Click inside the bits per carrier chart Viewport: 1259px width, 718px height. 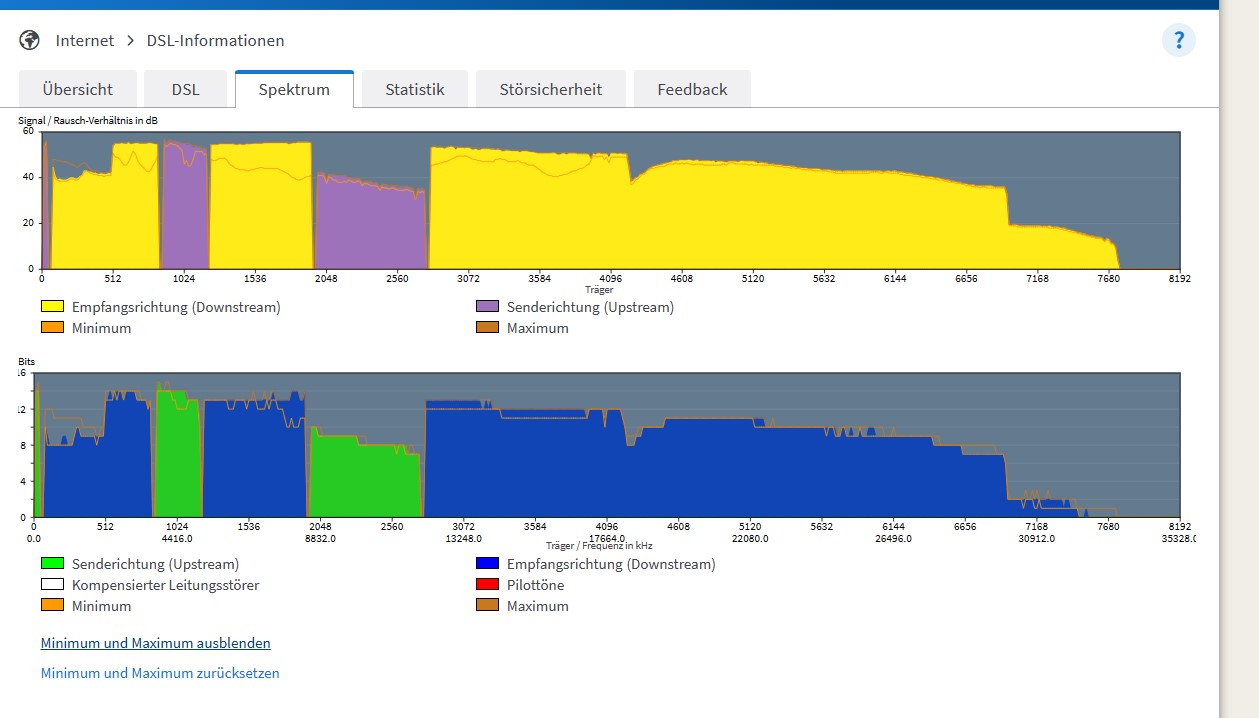607,445
